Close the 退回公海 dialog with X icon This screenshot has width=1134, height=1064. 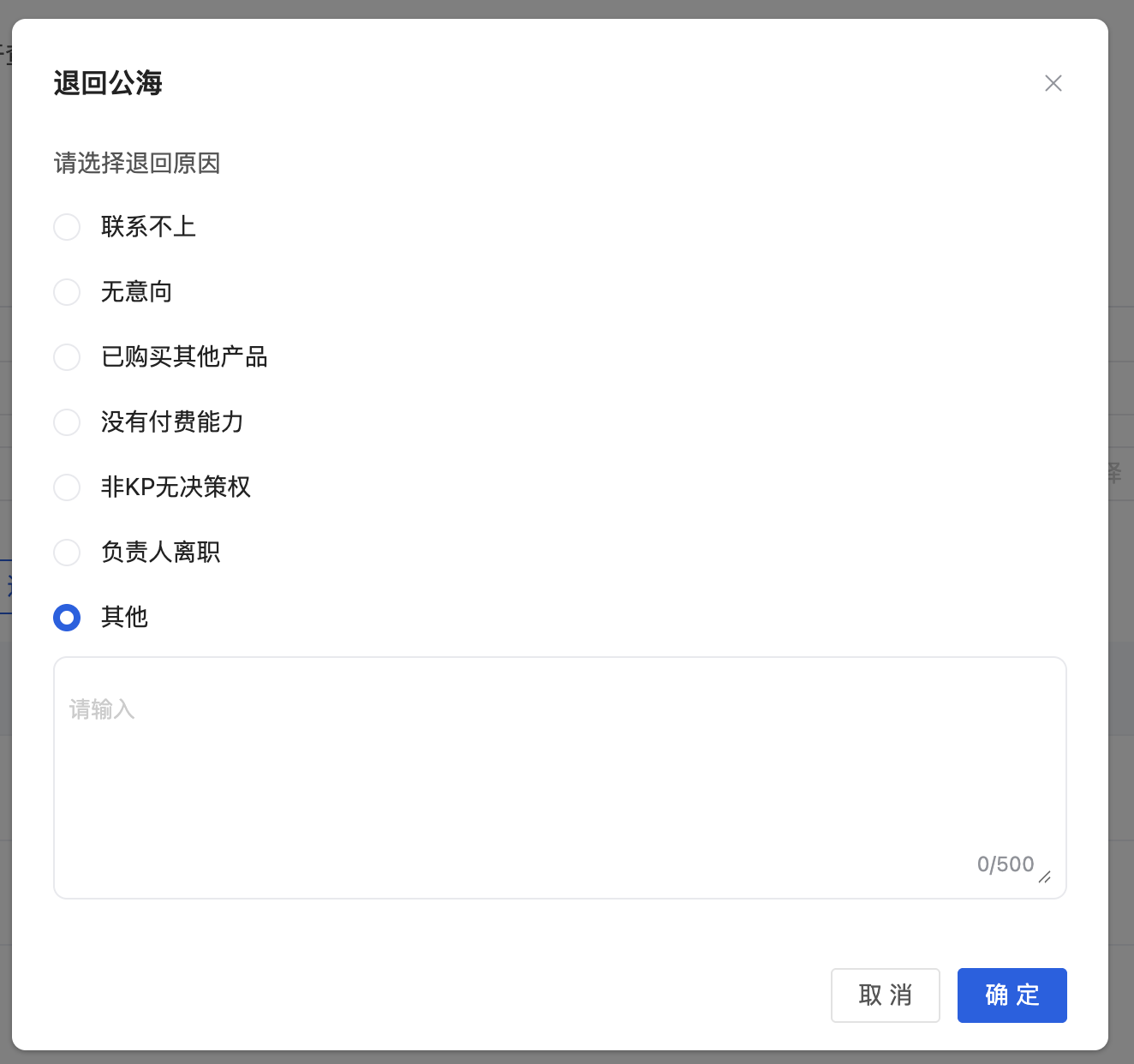pyautogui.click(x=1053, y=83)
